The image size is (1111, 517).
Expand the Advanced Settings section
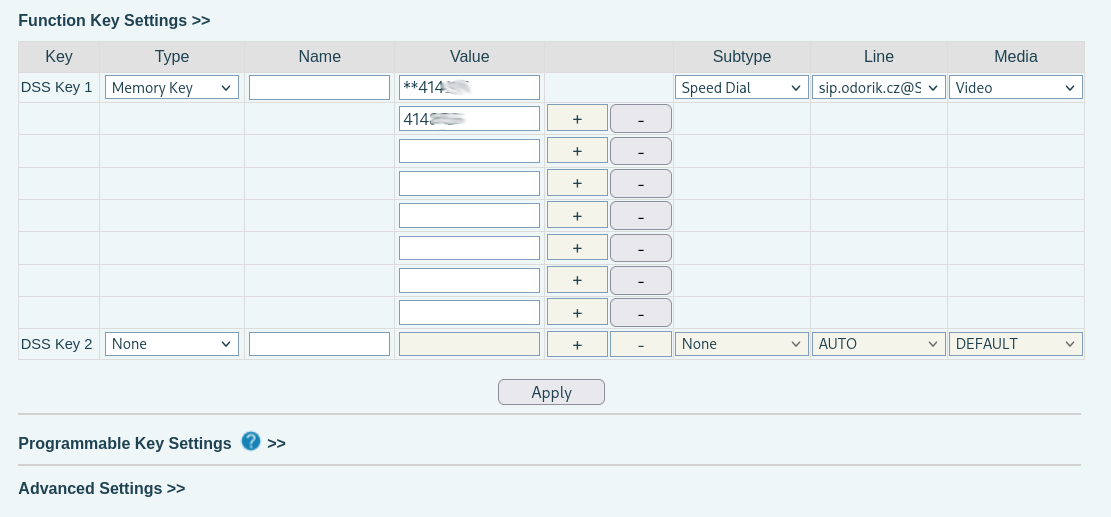coord(101,489)
